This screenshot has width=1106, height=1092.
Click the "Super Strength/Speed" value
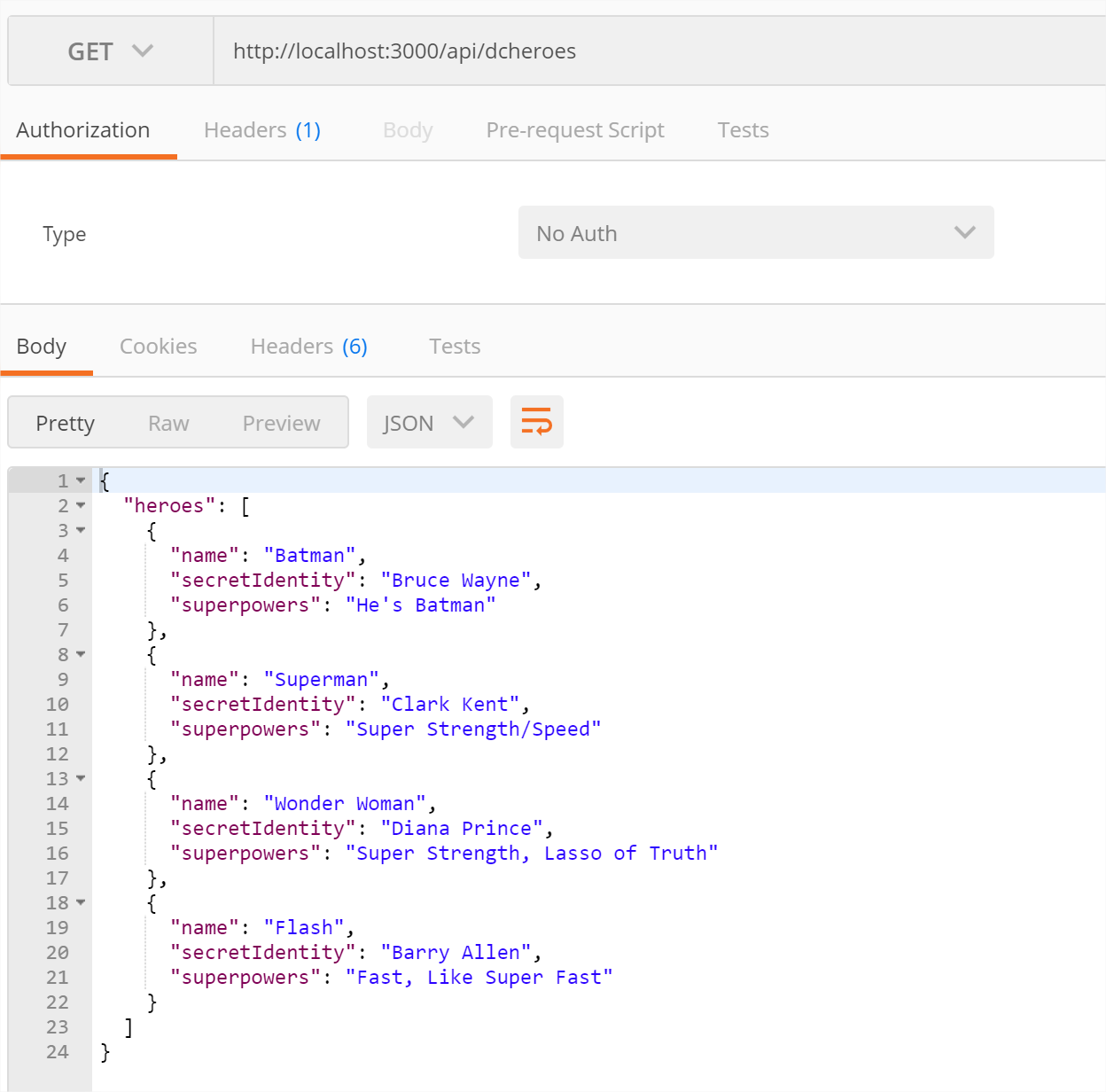click(473, 729)
